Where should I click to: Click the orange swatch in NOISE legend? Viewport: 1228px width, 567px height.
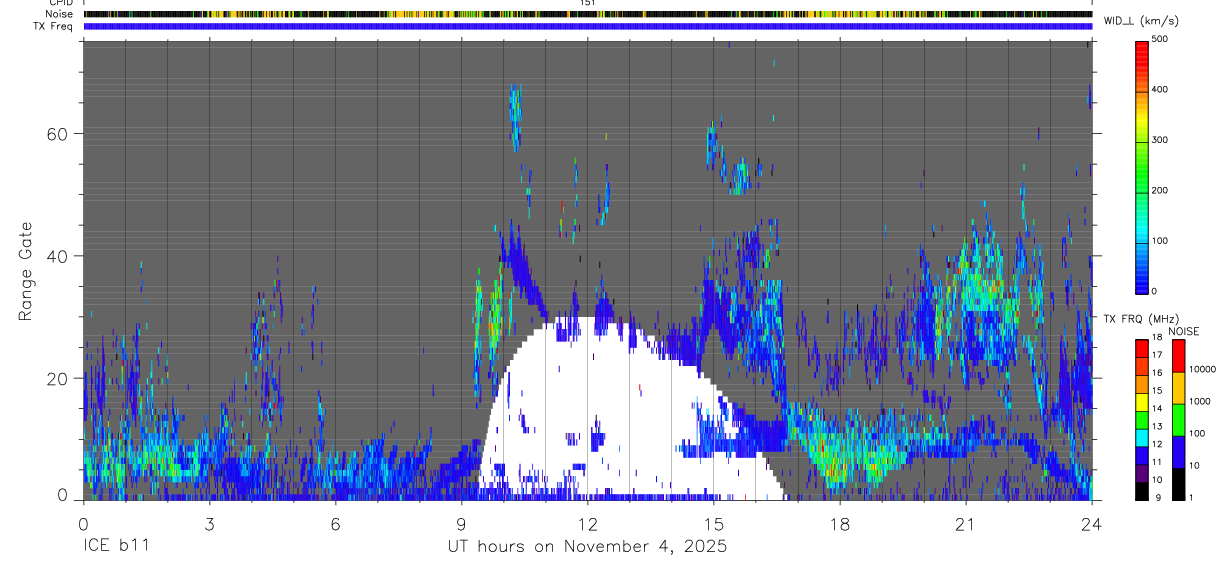pos(1179,388)
